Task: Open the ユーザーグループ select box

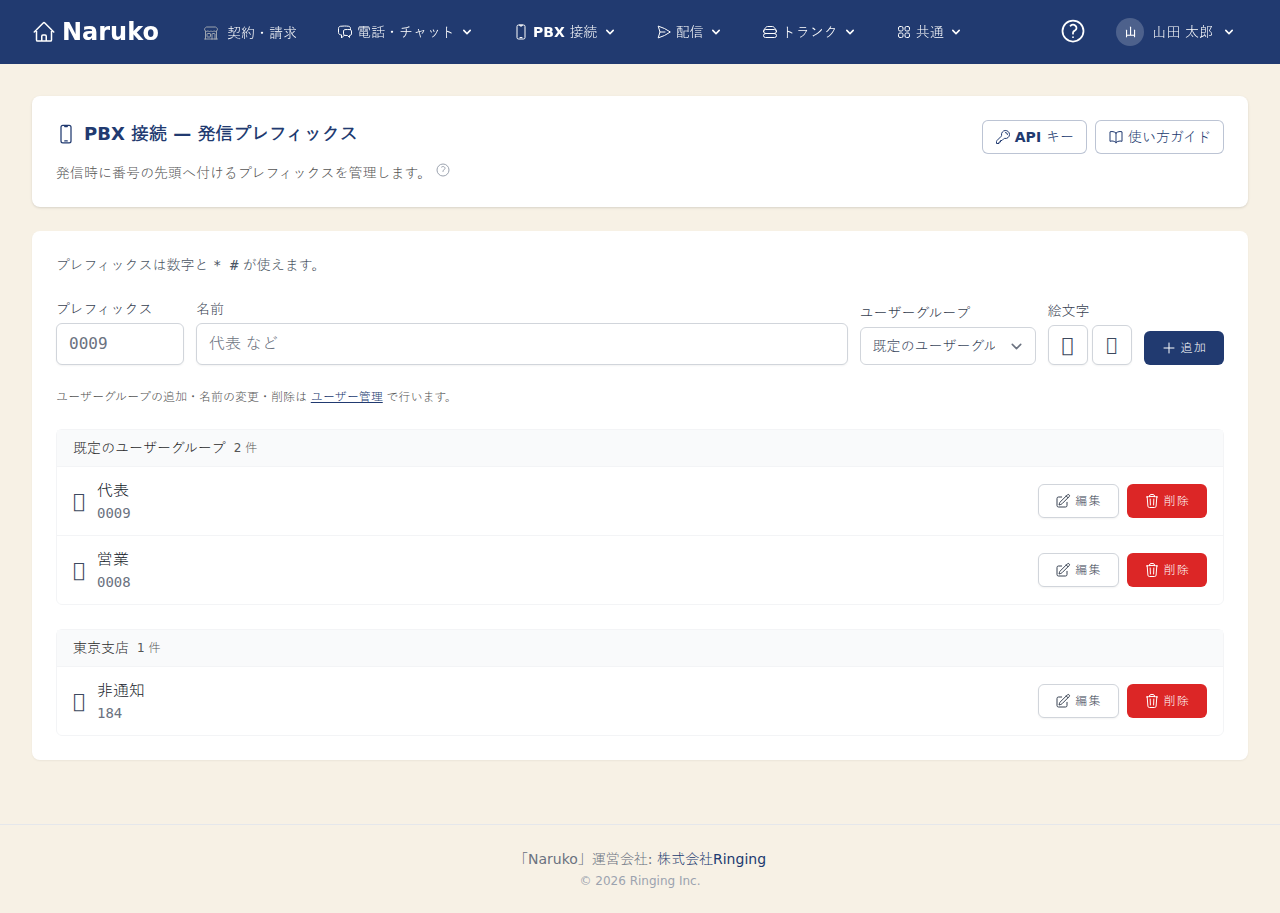Action: 948,346
